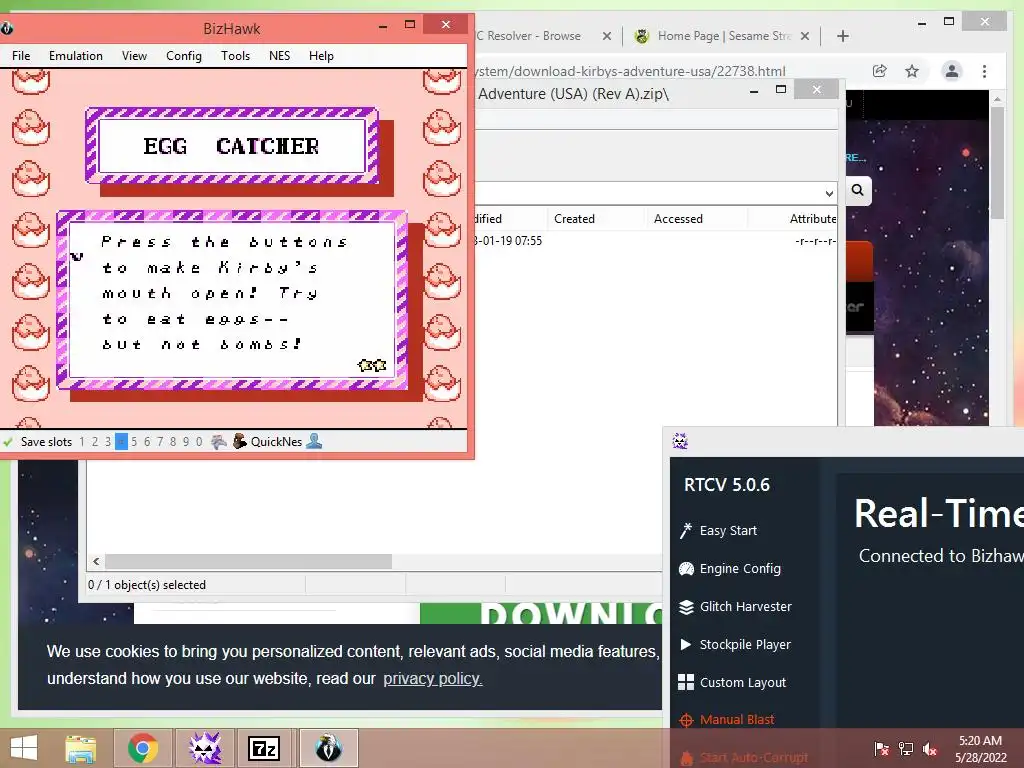The width and height of the screenshot is (1024, 768).
Task: Click the BizHawk title bar app icon
Action: (6, 28)
